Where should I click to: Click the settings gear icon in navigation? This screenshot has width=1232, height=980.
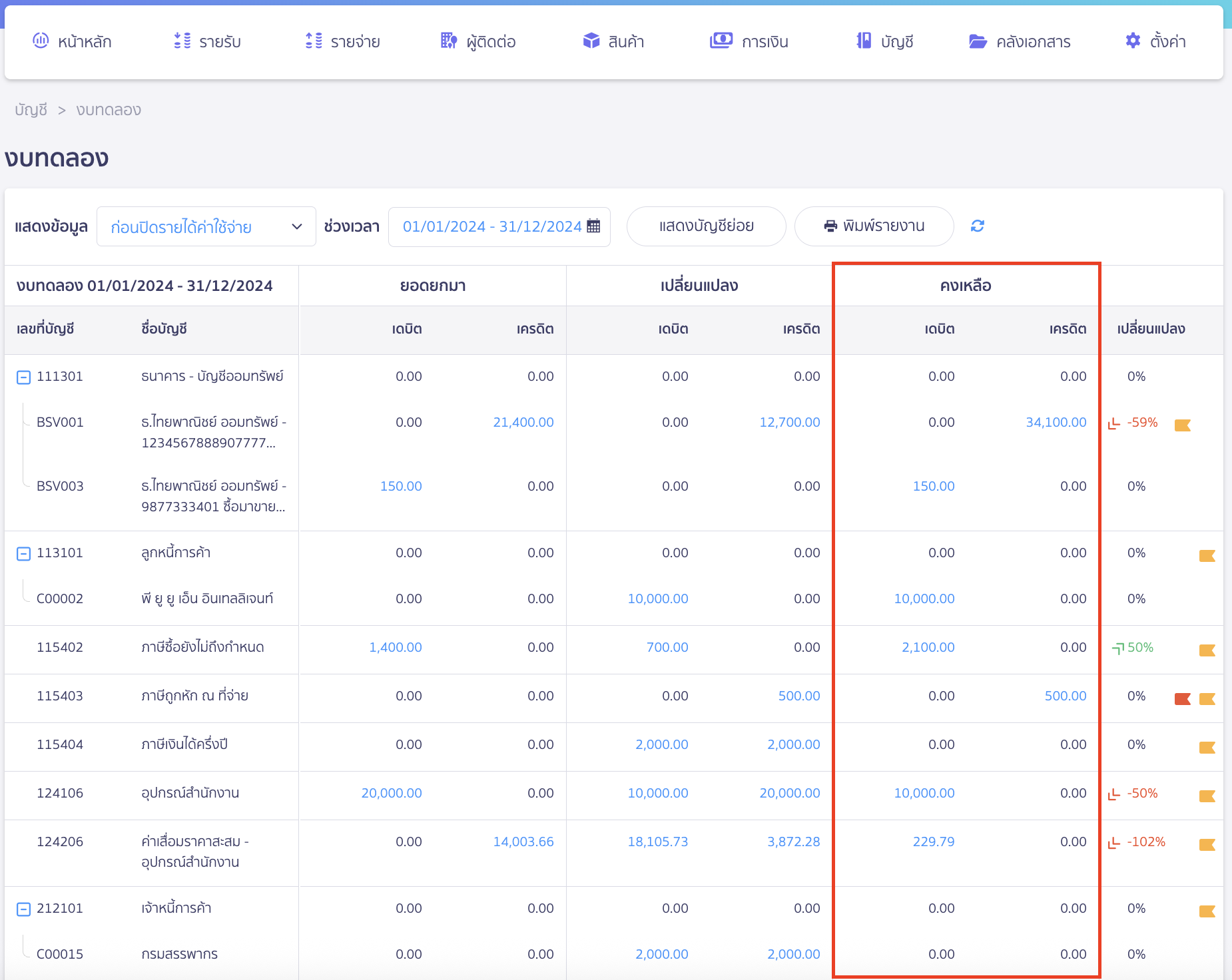coord(1132,41)
